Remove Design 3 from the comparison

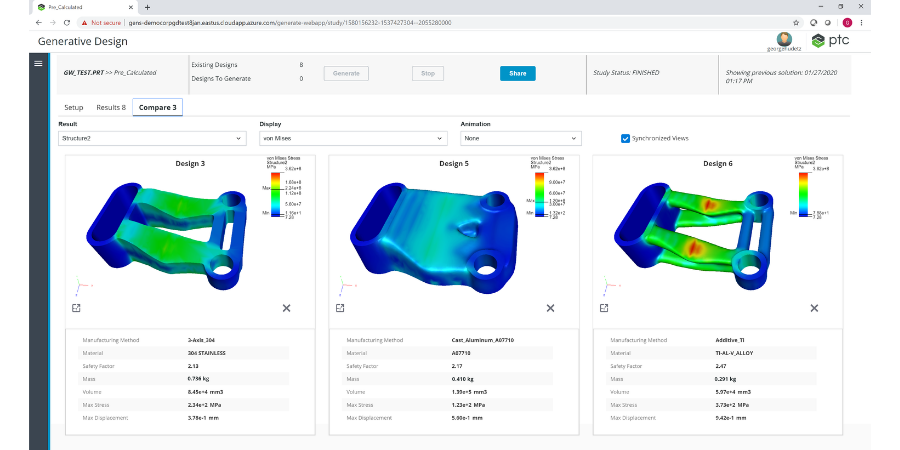coord(286,307)
